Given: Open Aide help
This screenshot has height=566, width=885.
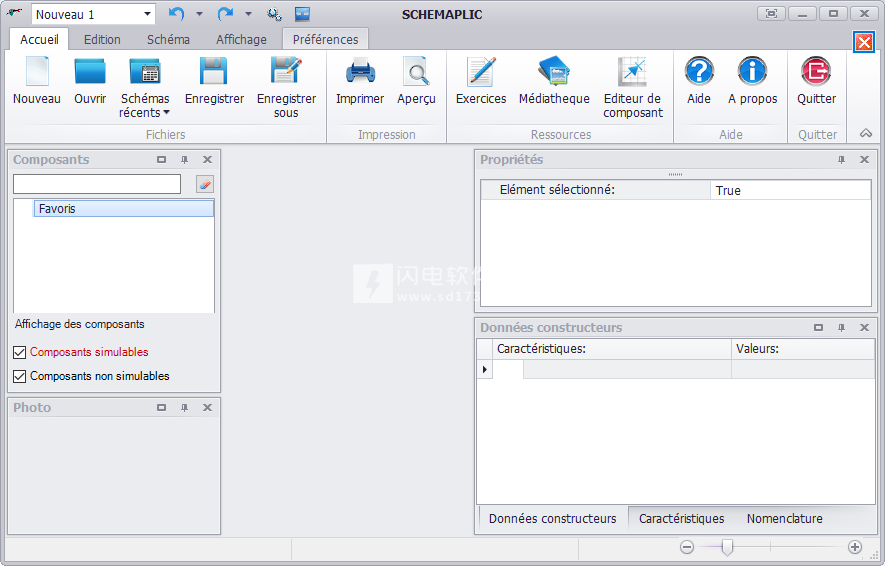Looking at the screenshot, I should (x=699, y=81).
